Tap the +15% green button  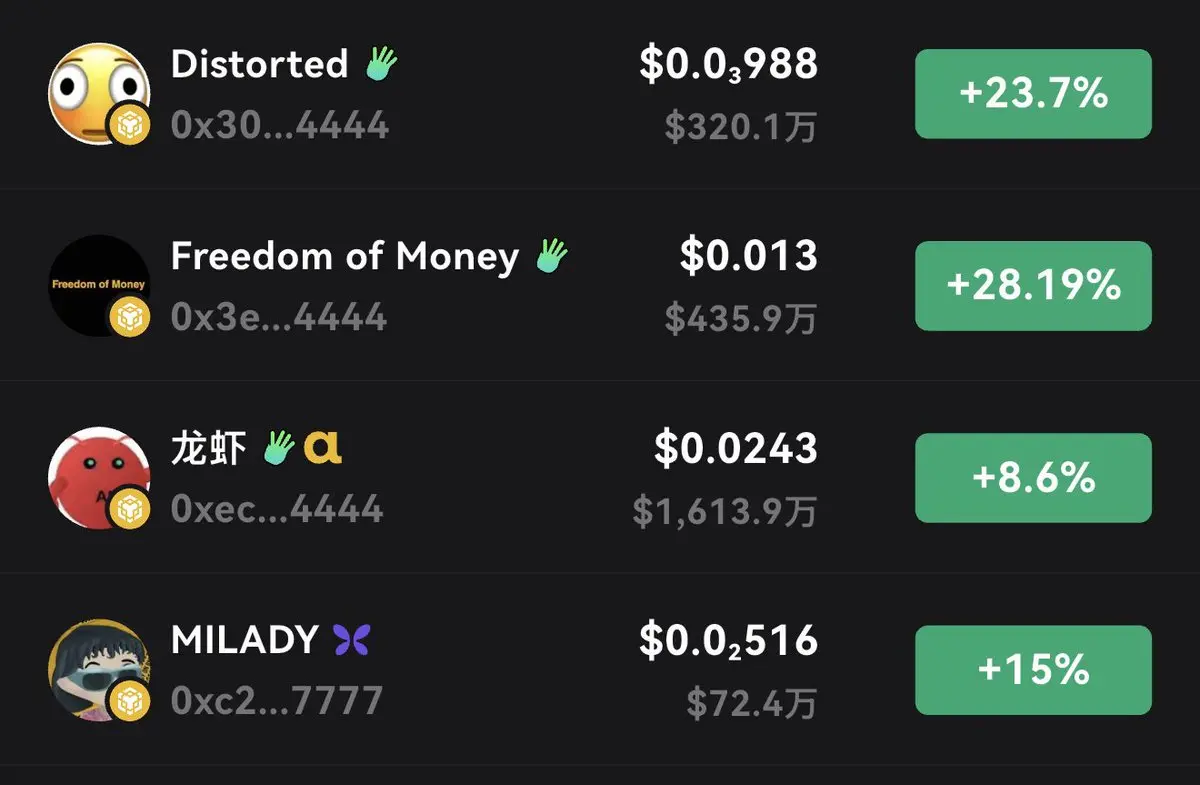[x=1033, y=670]
